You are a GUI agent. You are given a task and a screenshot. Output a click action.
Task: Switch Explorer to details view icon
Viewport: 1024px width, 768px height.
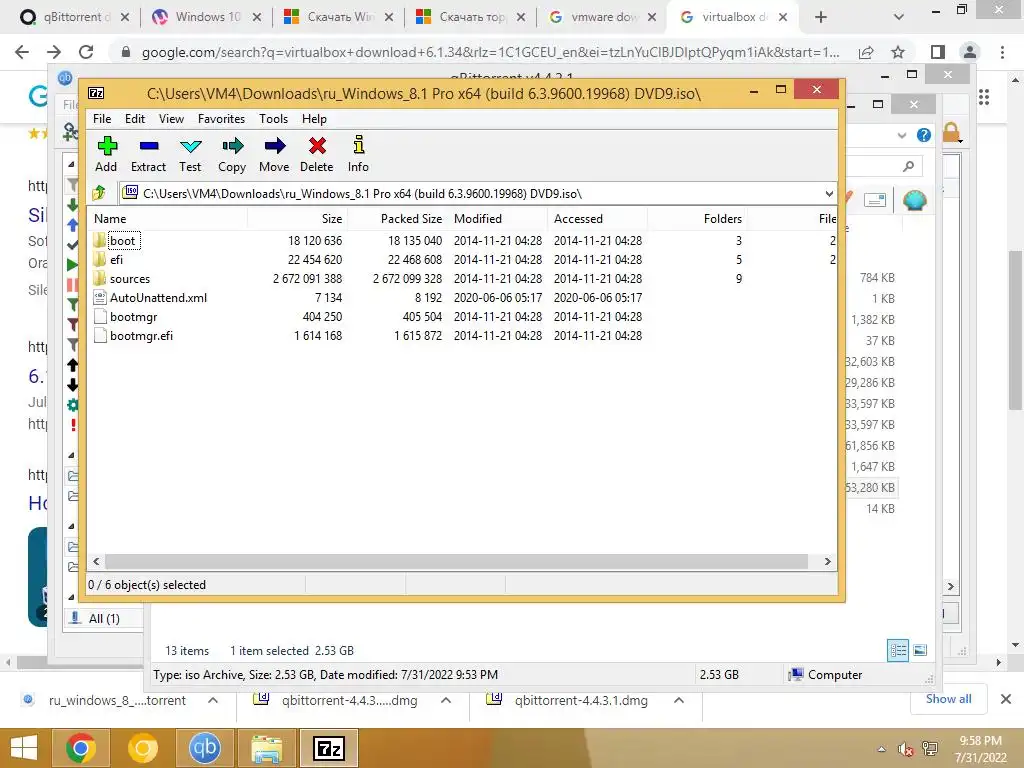click(x=898, y=650)
